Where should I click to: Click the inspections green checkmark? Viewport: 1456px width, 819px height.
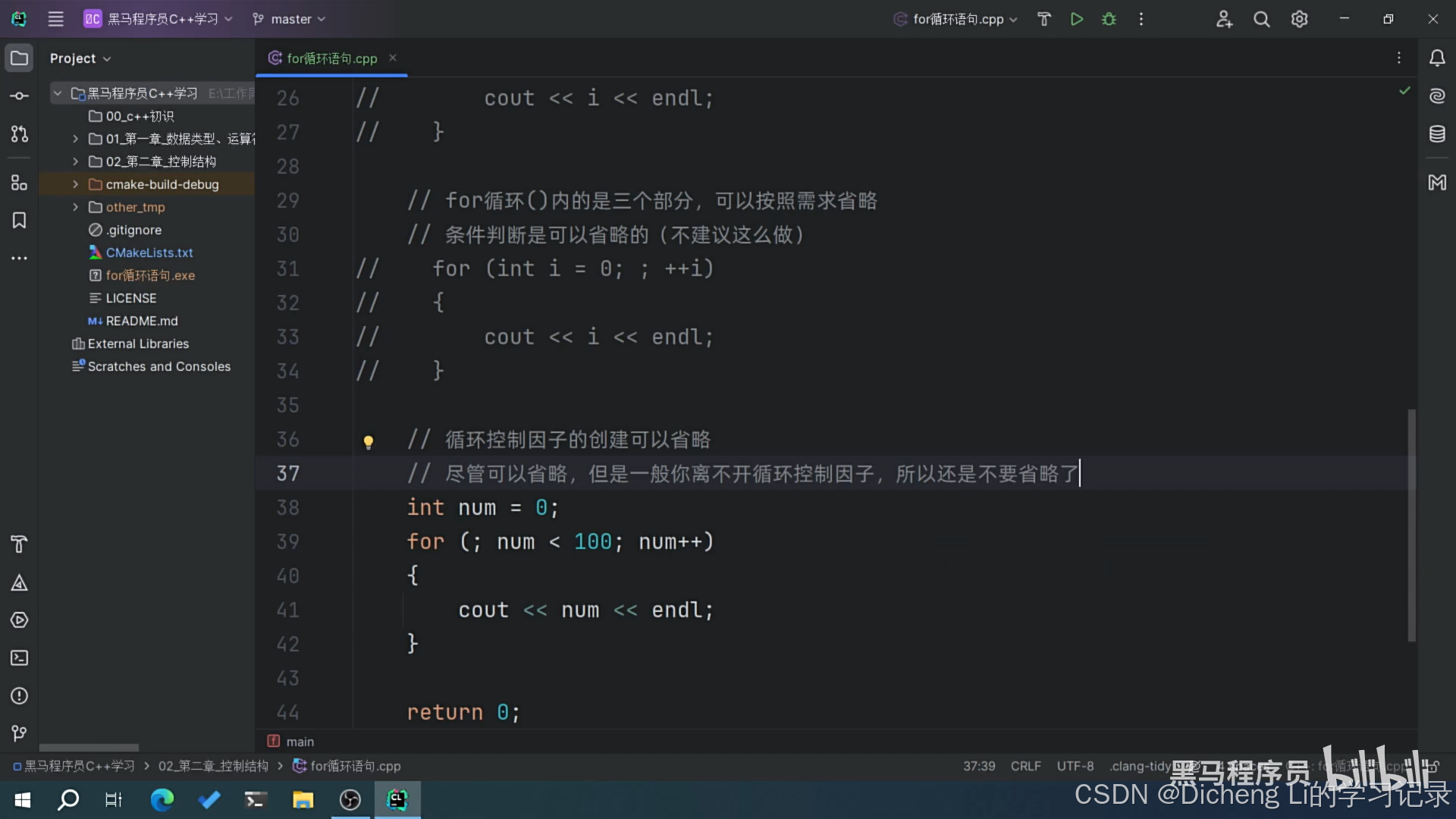(1404, 90)
